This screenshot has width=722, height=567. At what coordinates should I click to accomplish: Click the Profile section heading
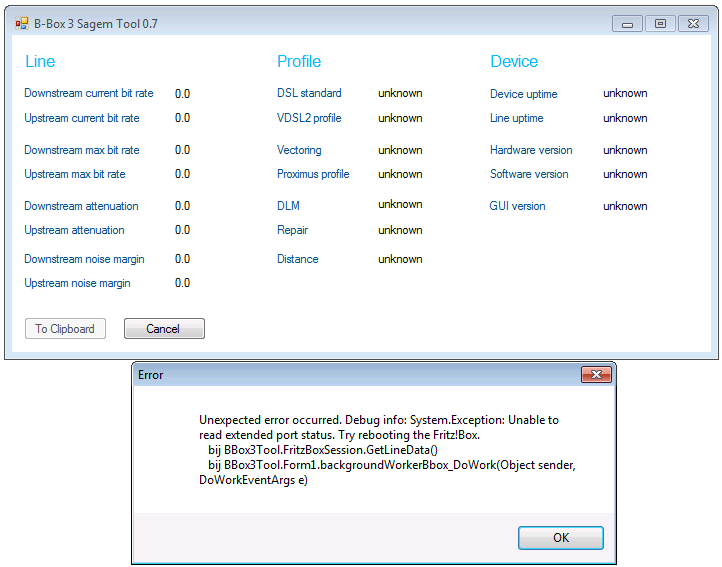pos(299,62)
